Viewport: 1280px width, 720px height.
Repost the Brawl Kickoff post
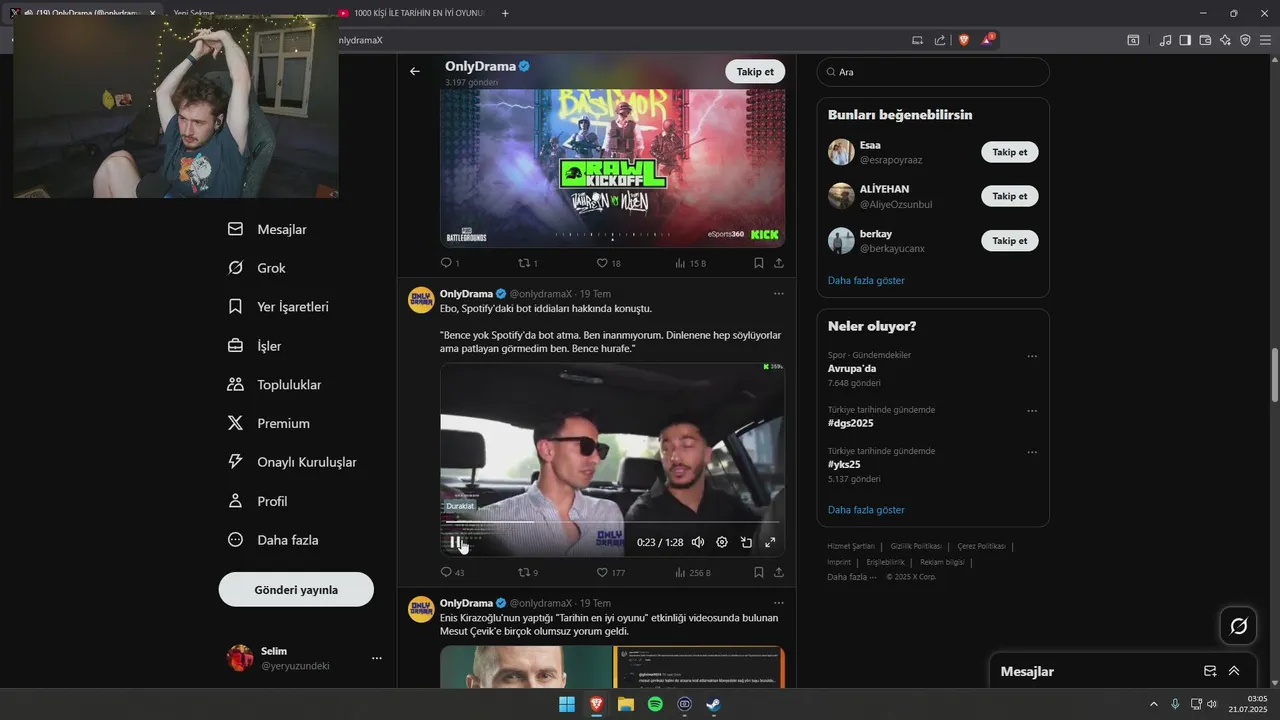pos(527,263)
